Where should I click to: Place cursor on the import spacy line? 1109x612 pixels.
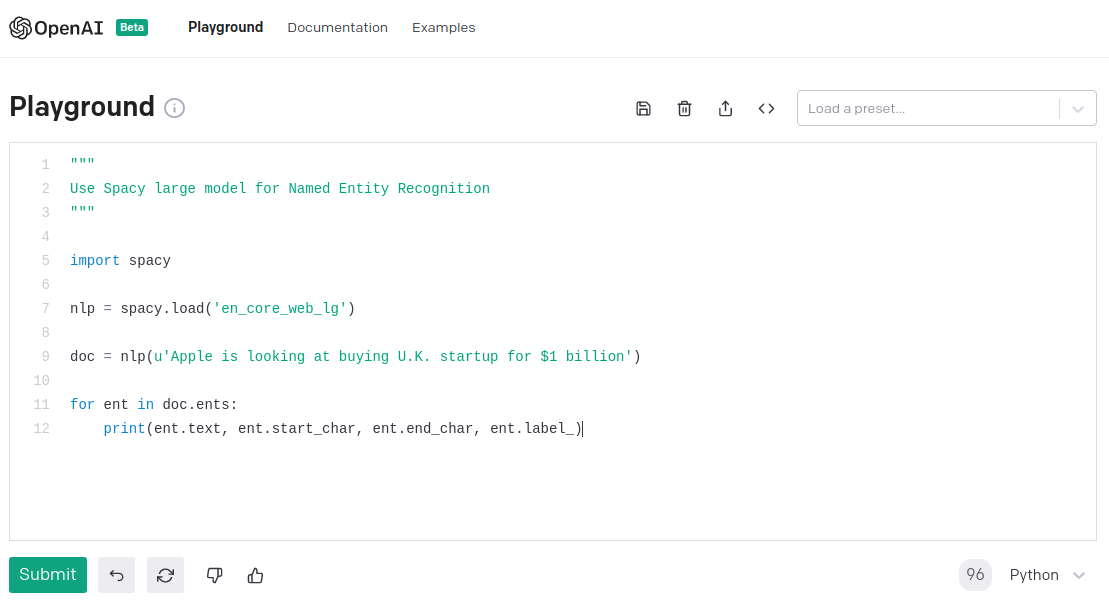pos(120,261)
